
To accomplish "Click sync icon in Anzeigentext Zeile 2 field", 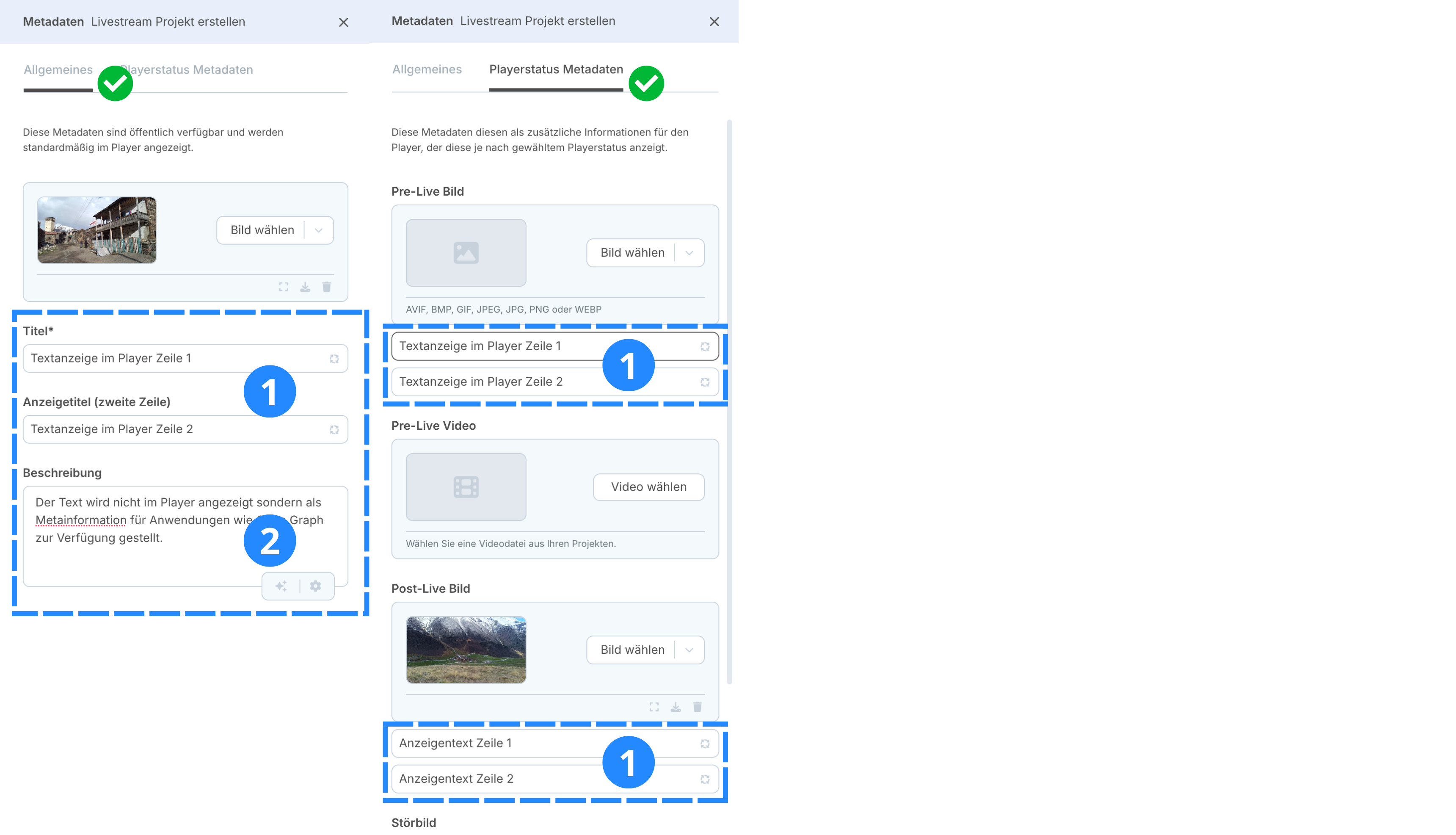I will point(705,780).
